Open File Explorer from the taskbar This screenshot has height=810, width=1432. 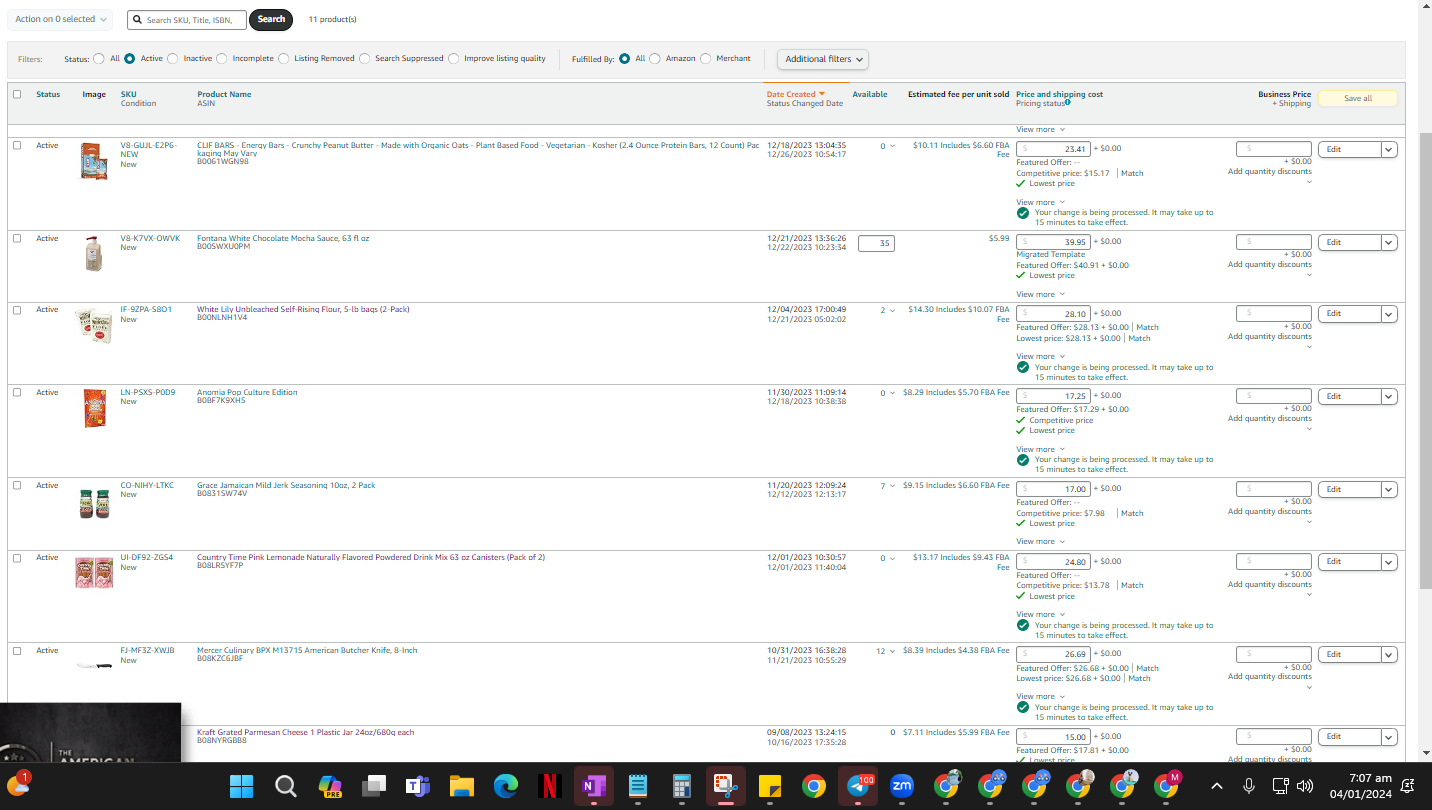pos(461,786)
